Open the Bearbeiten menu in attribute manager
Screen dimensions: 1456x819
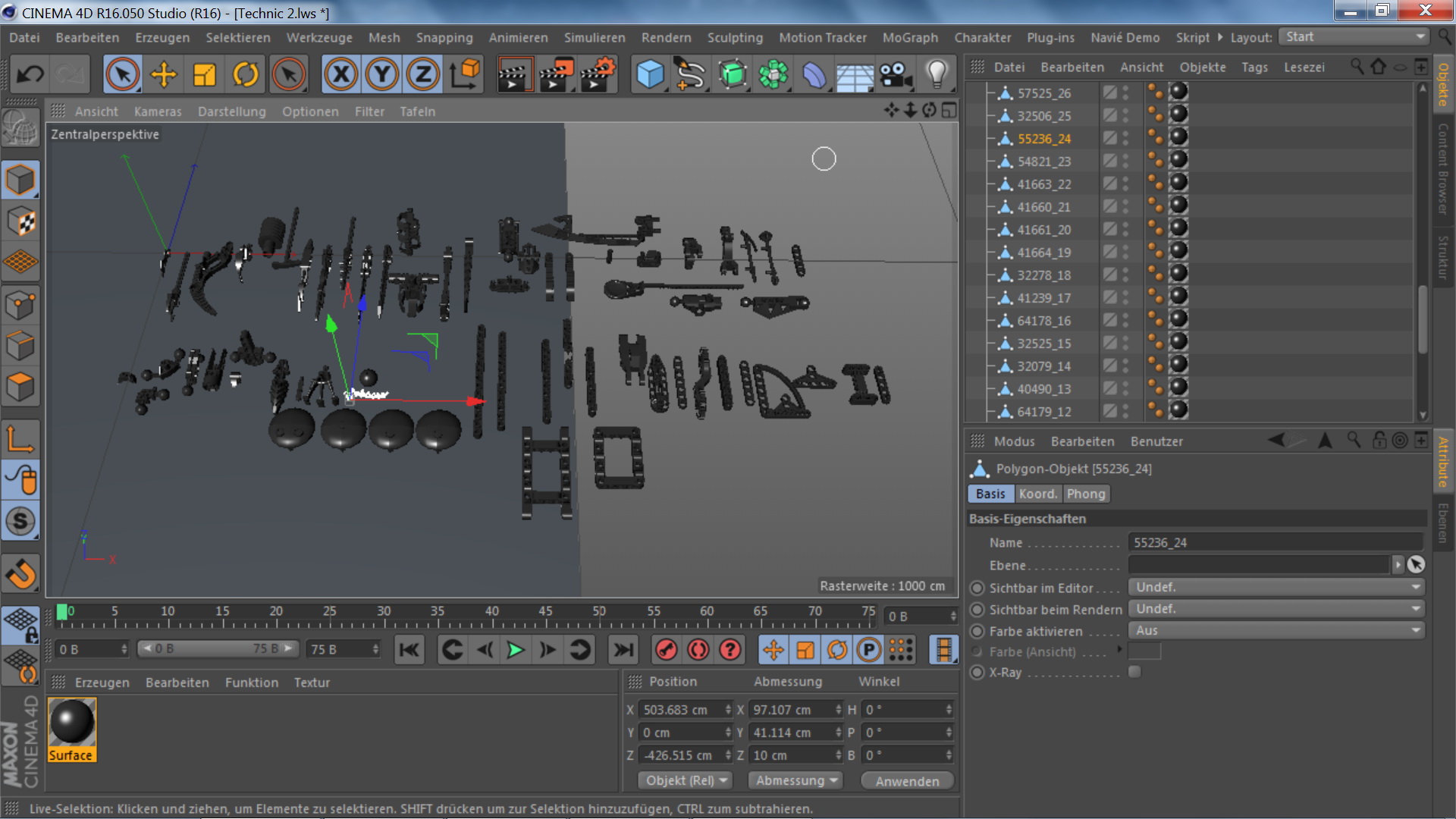[1082, 441]
